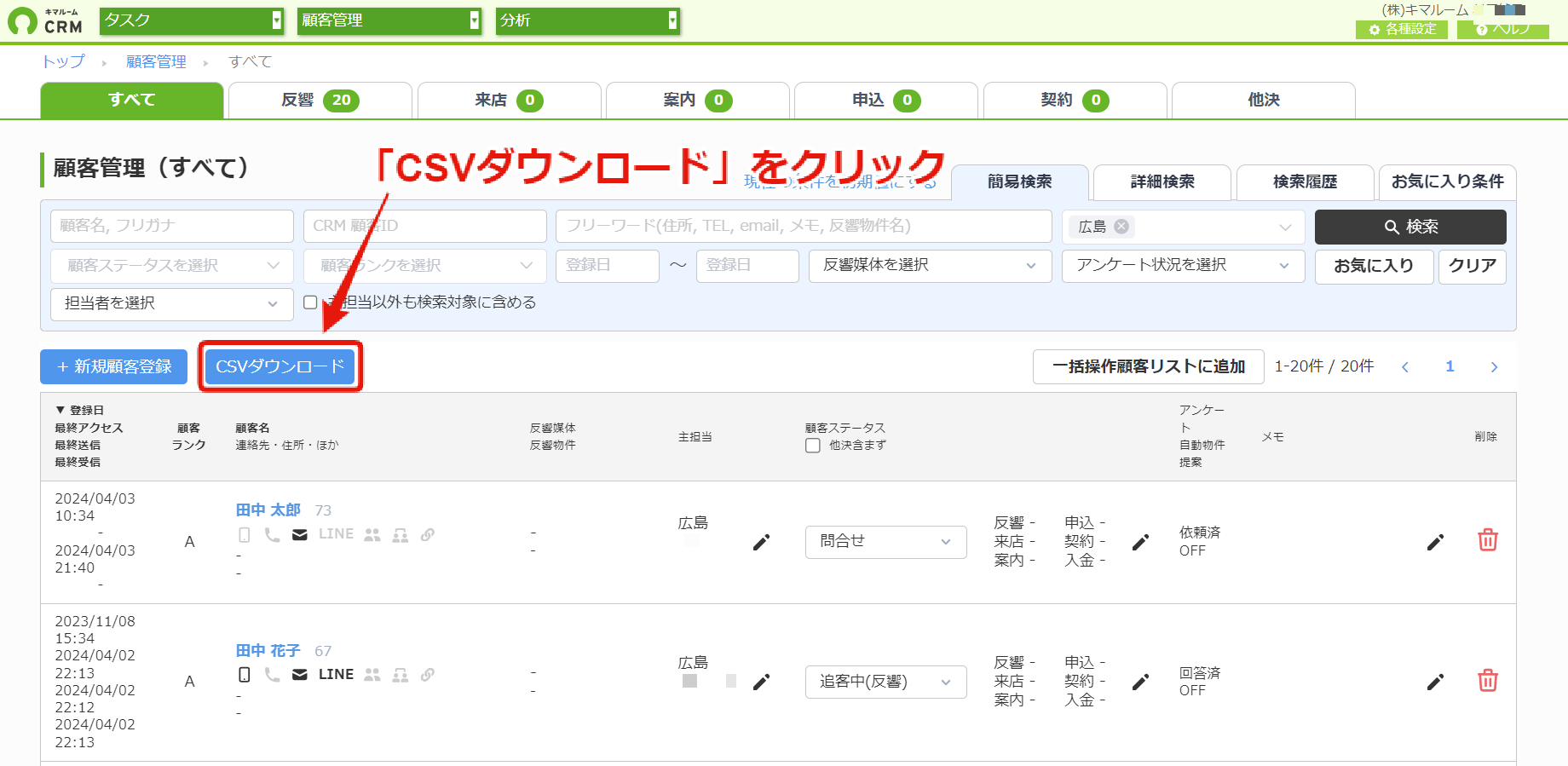Image resolution: width=1568 pixels, height=766 pixels.
Task: Click family icon for 田中 花子
Action: click(400, 675)
